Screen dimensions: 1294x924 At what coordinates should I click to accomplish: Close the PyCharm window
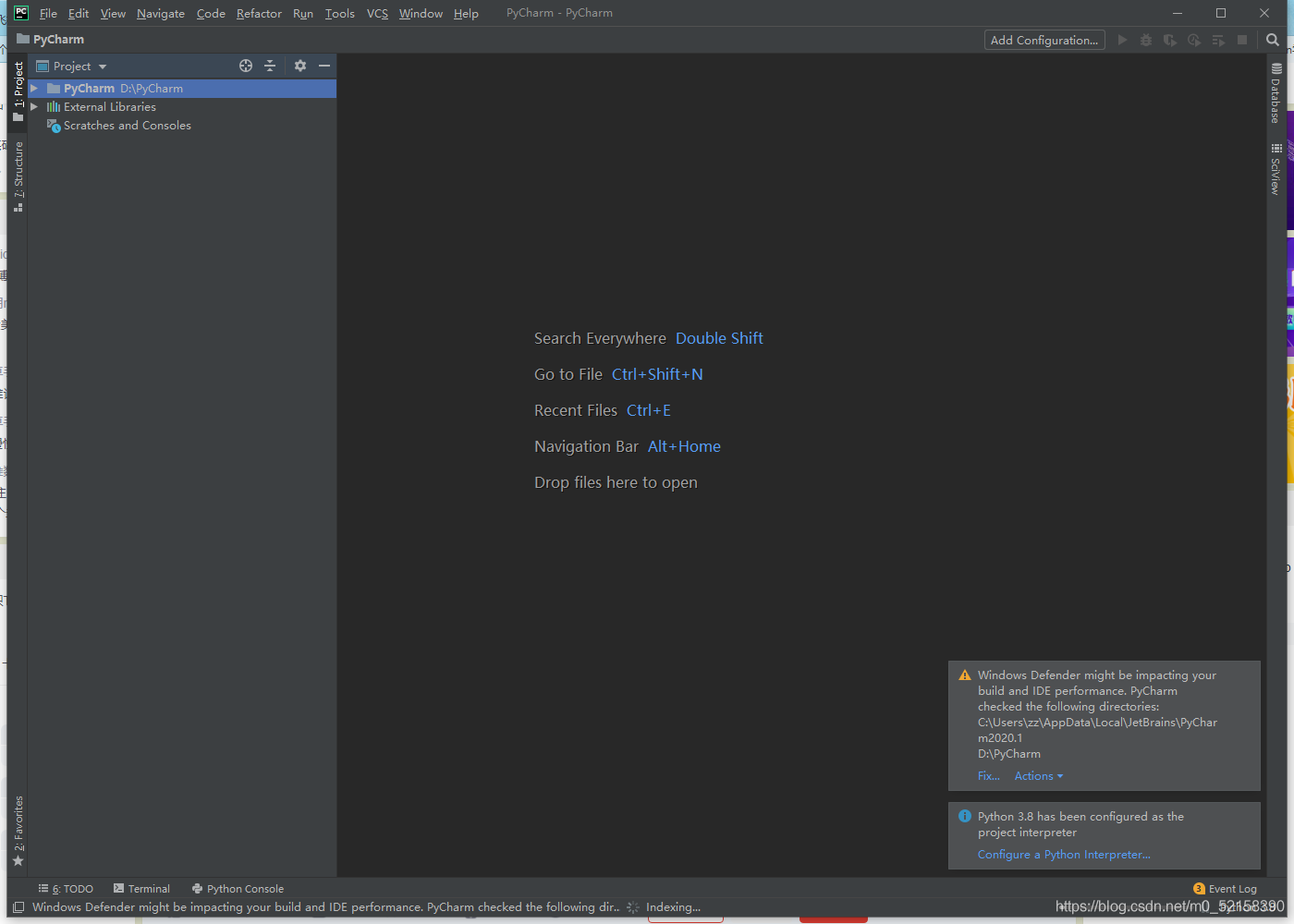pyautogui.click(x=1264, y=13)
